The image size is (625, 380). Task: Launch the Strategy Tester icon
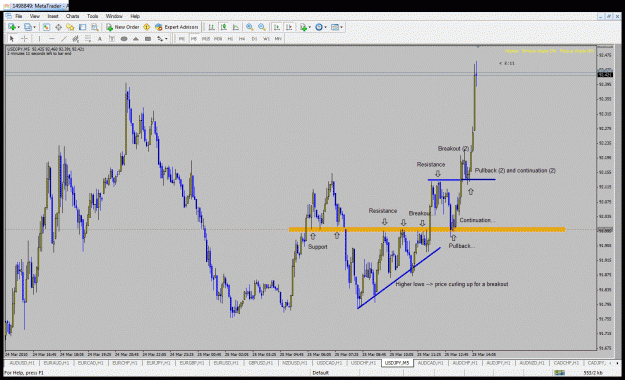coord(94,27)
